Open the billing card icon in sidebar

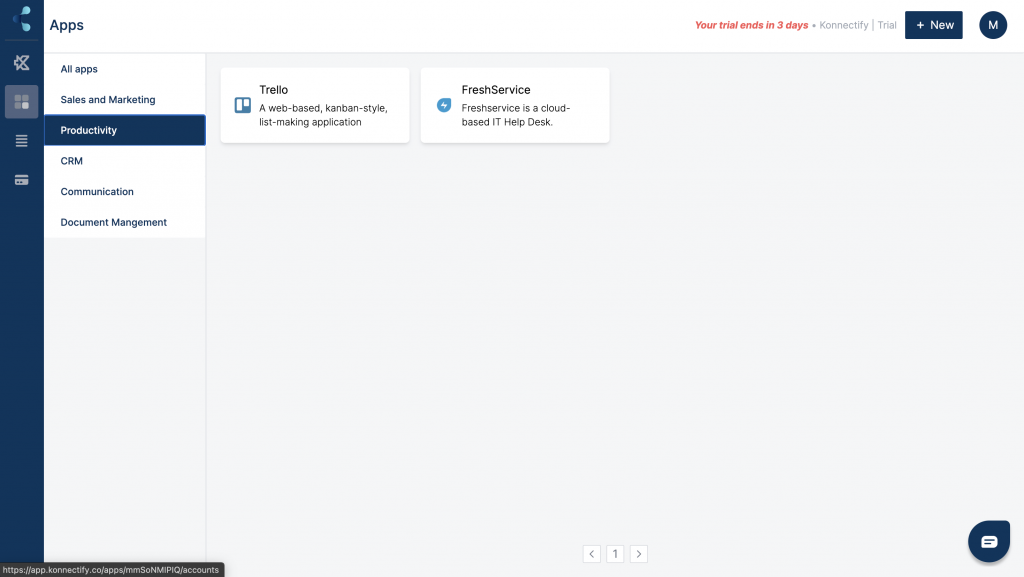(22, 180)
